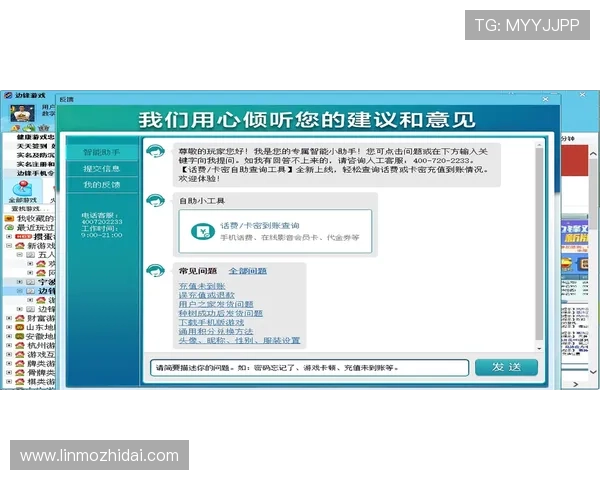Viewport: 600px width, 480px height.
Task: Expand the 棋类游 tree node
Action: [x=9, y=382]
